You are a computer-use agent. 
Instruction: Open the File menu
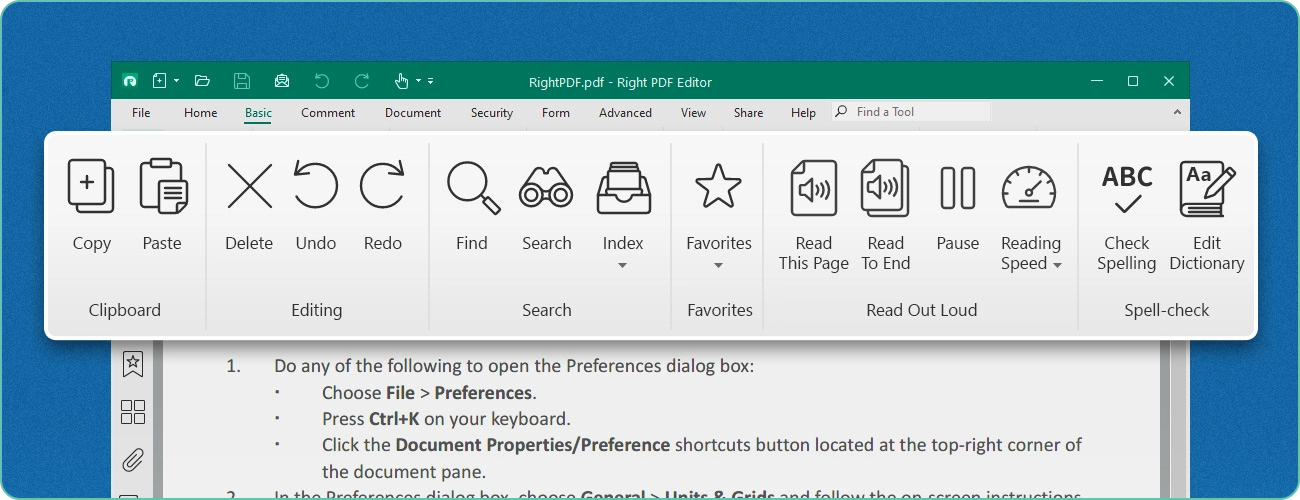(141, 113)
